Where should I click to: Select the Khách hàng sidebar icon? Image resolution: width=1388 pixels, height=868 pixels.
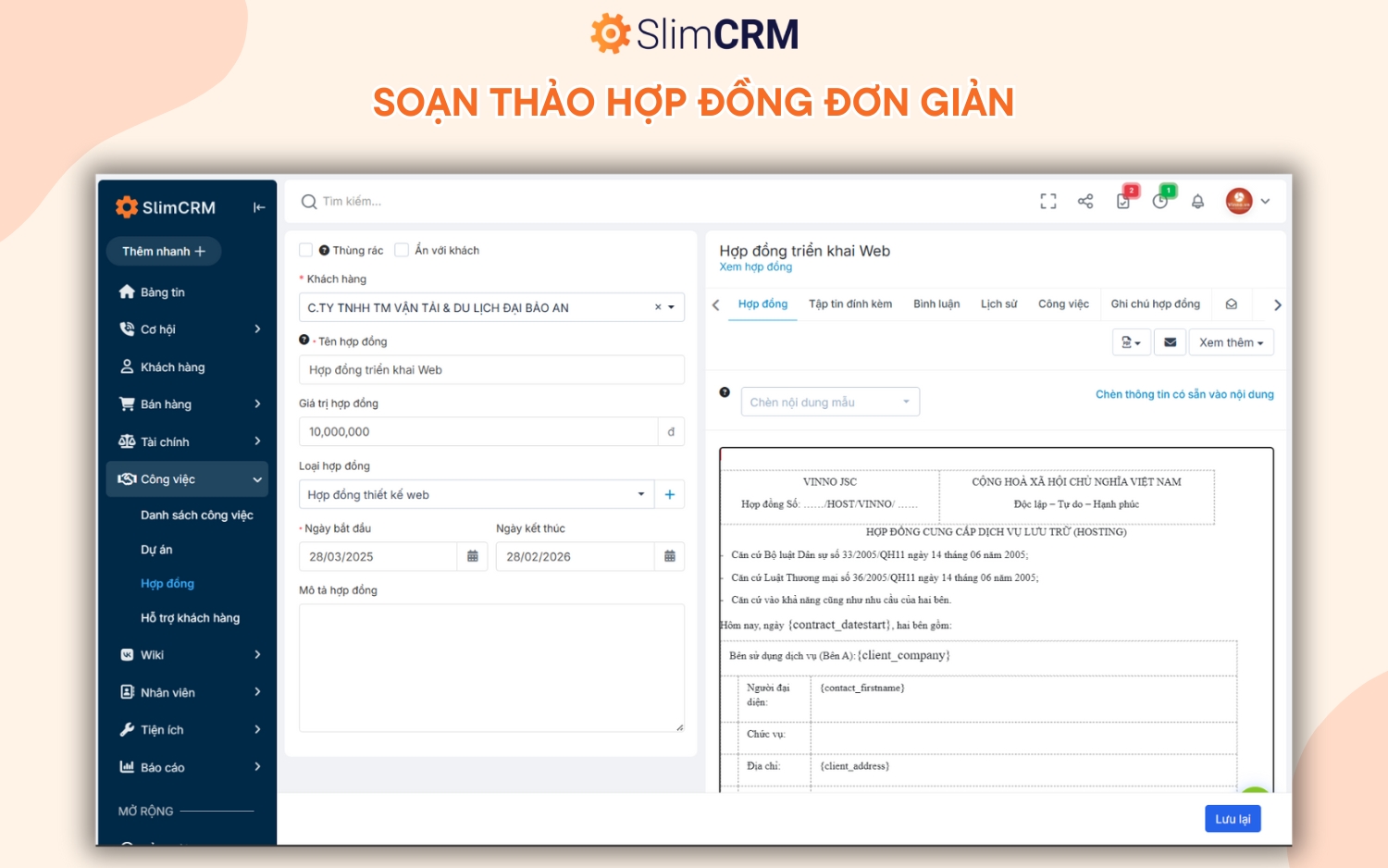point(127,366)
